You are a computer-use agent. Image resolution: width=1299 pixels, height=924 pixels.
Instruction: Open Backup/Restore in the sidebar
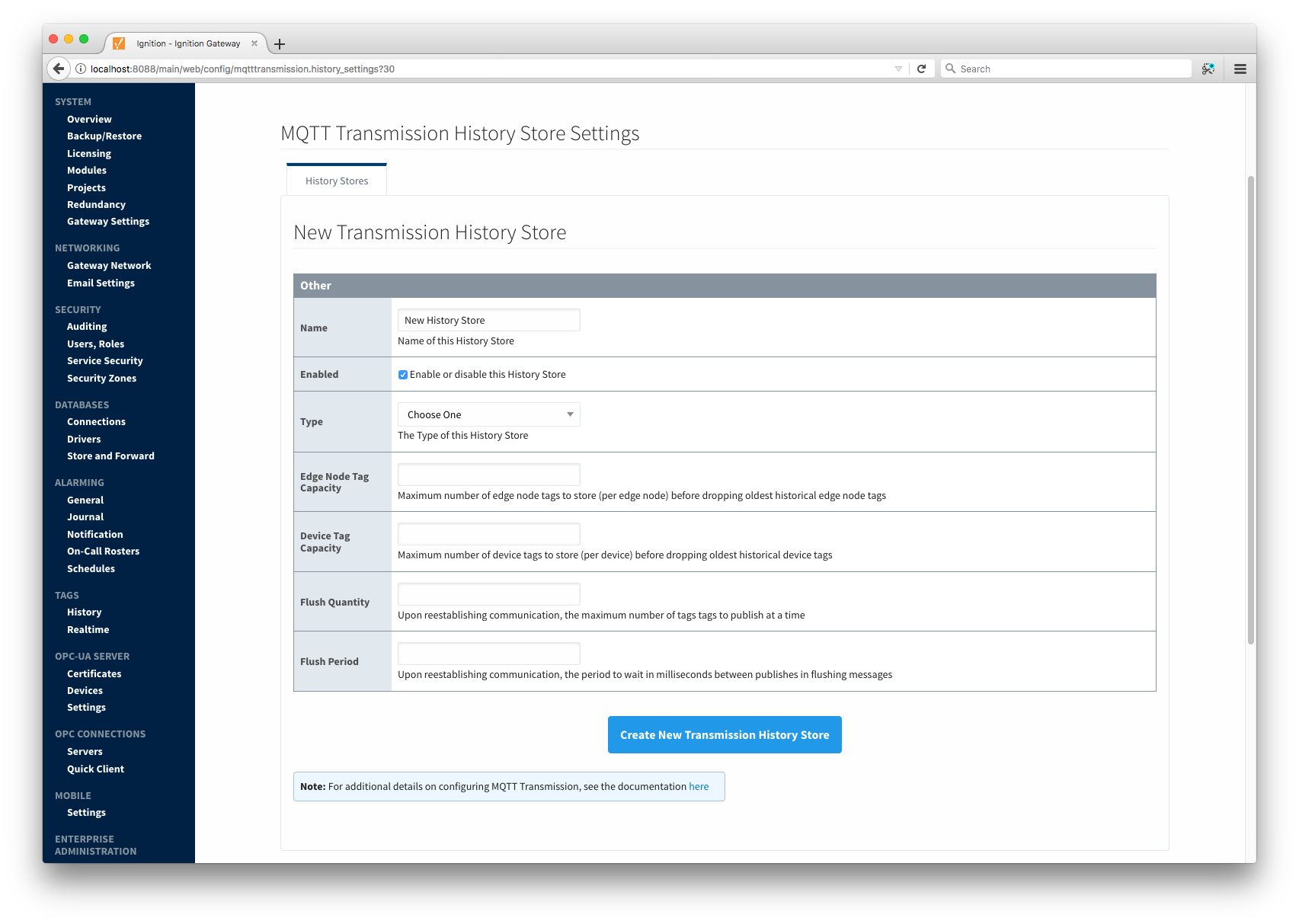tap(104, 136)
